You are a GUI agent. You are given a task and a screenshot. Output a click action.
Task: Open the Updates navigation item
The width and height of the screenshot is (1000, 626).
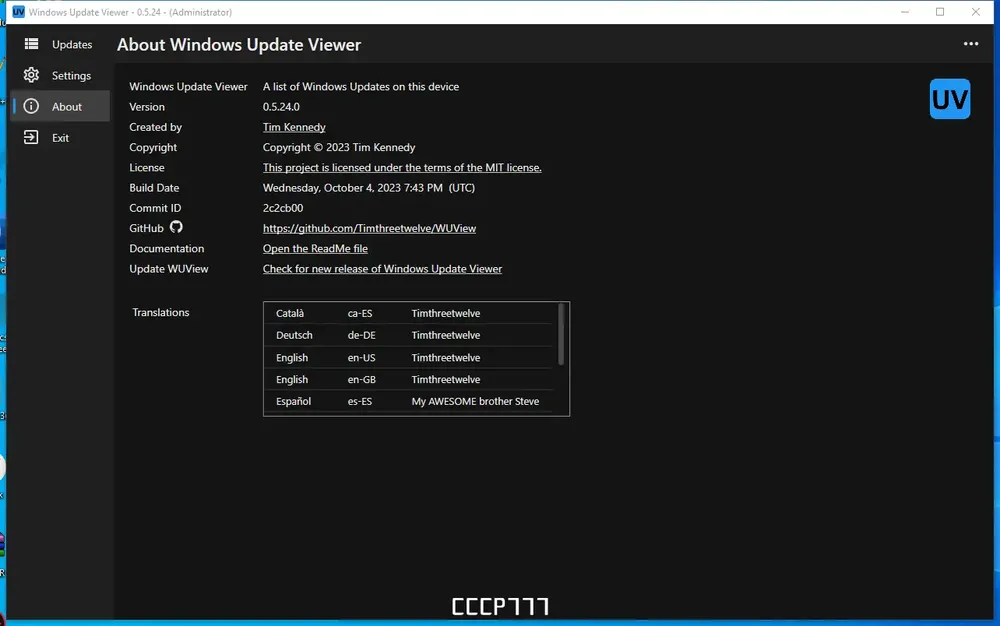coord(61,44)
